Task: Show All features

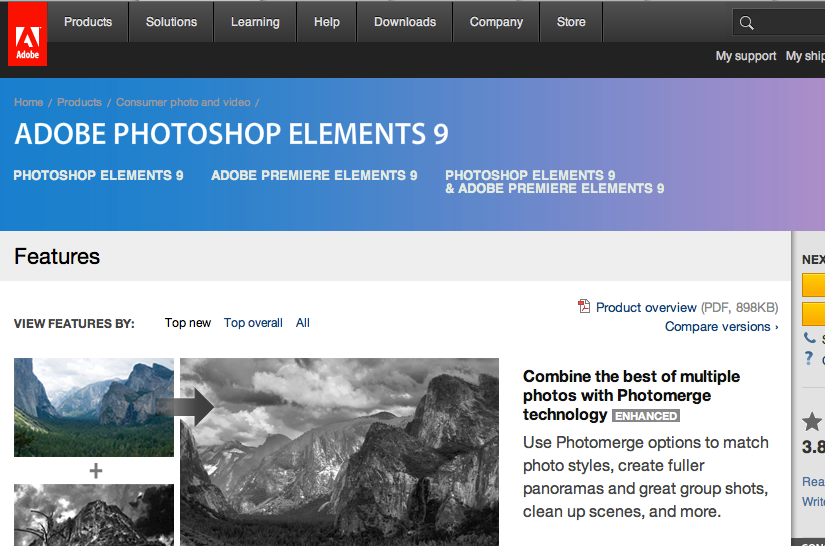Action: coord(303,323)
